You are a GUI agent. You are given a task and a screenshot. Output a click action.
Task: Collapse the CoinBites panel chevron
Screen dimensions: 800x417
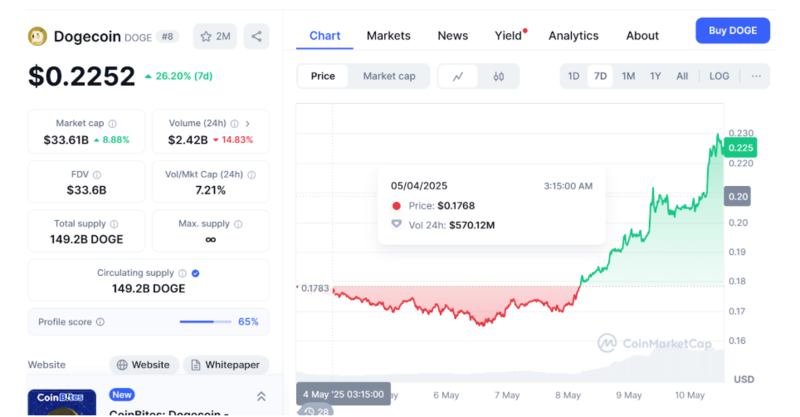[261, 396]
